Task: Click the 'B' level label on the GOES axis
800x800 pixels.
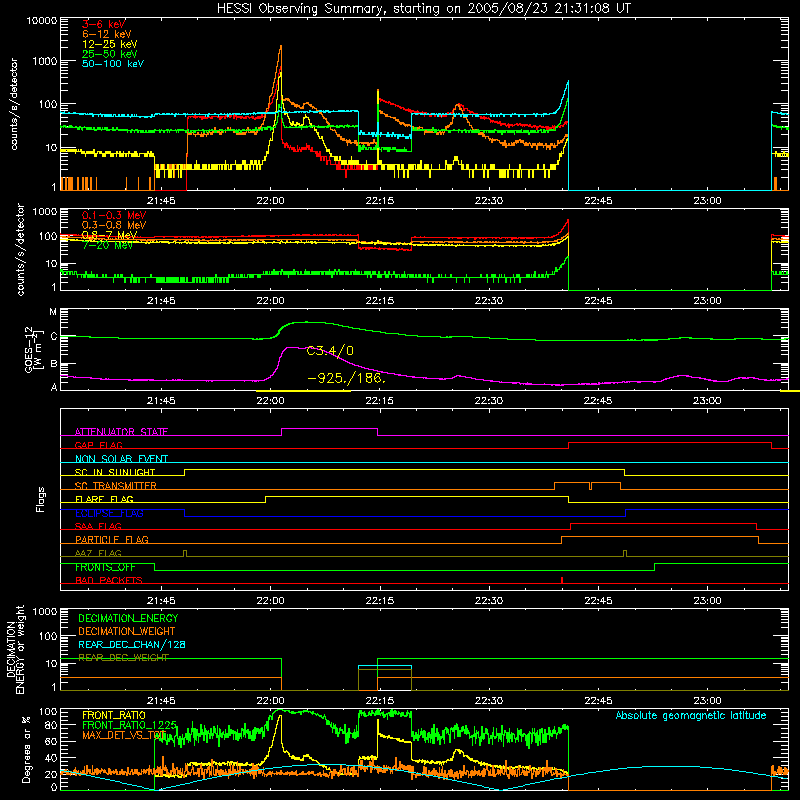Action: [54, 364]
